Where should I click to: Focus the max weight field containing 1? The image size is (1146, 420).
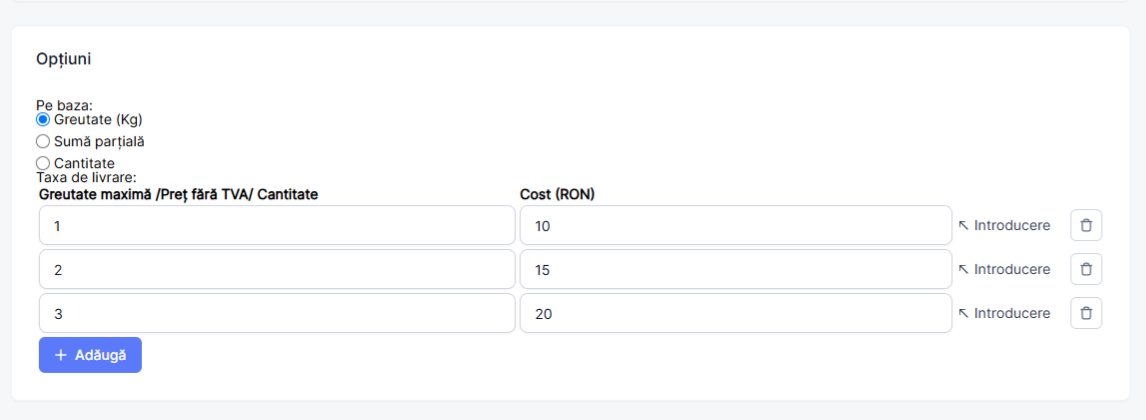tap(277, 226)
